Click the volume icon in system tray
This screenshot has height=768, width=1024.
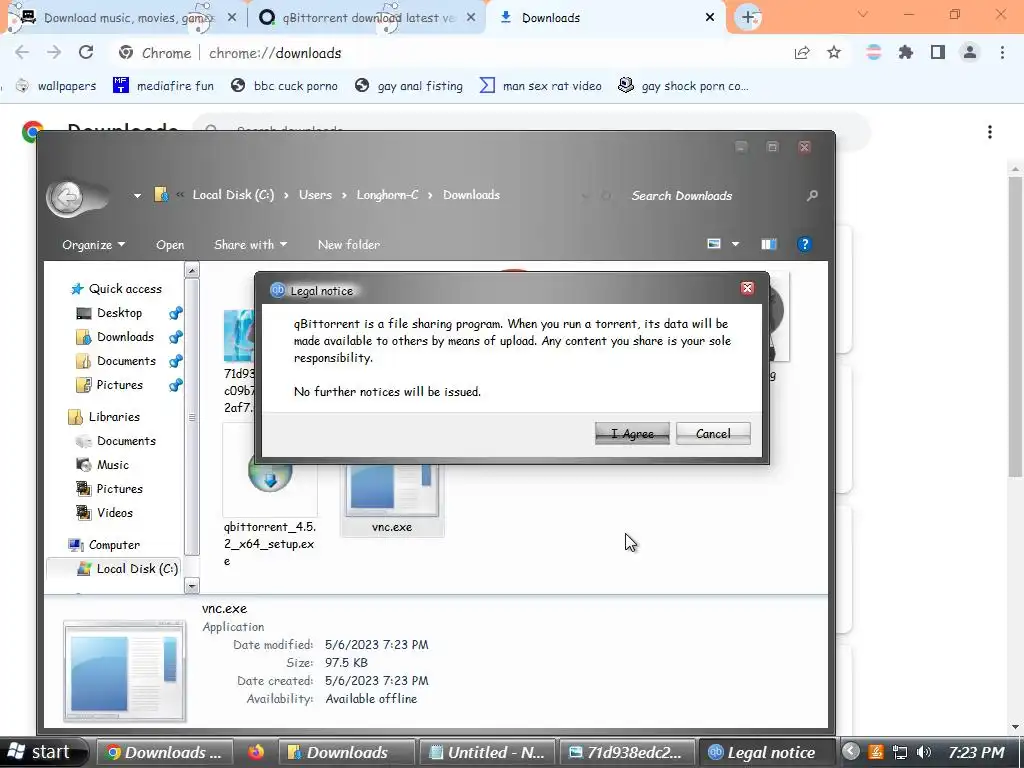click(x=923, y=752)
